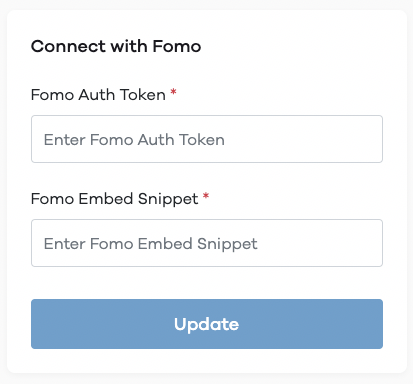This screenshot has height=384, width=413.
Task: Click the Fomo Embed Snippet label
Action: tap(114, 199)
